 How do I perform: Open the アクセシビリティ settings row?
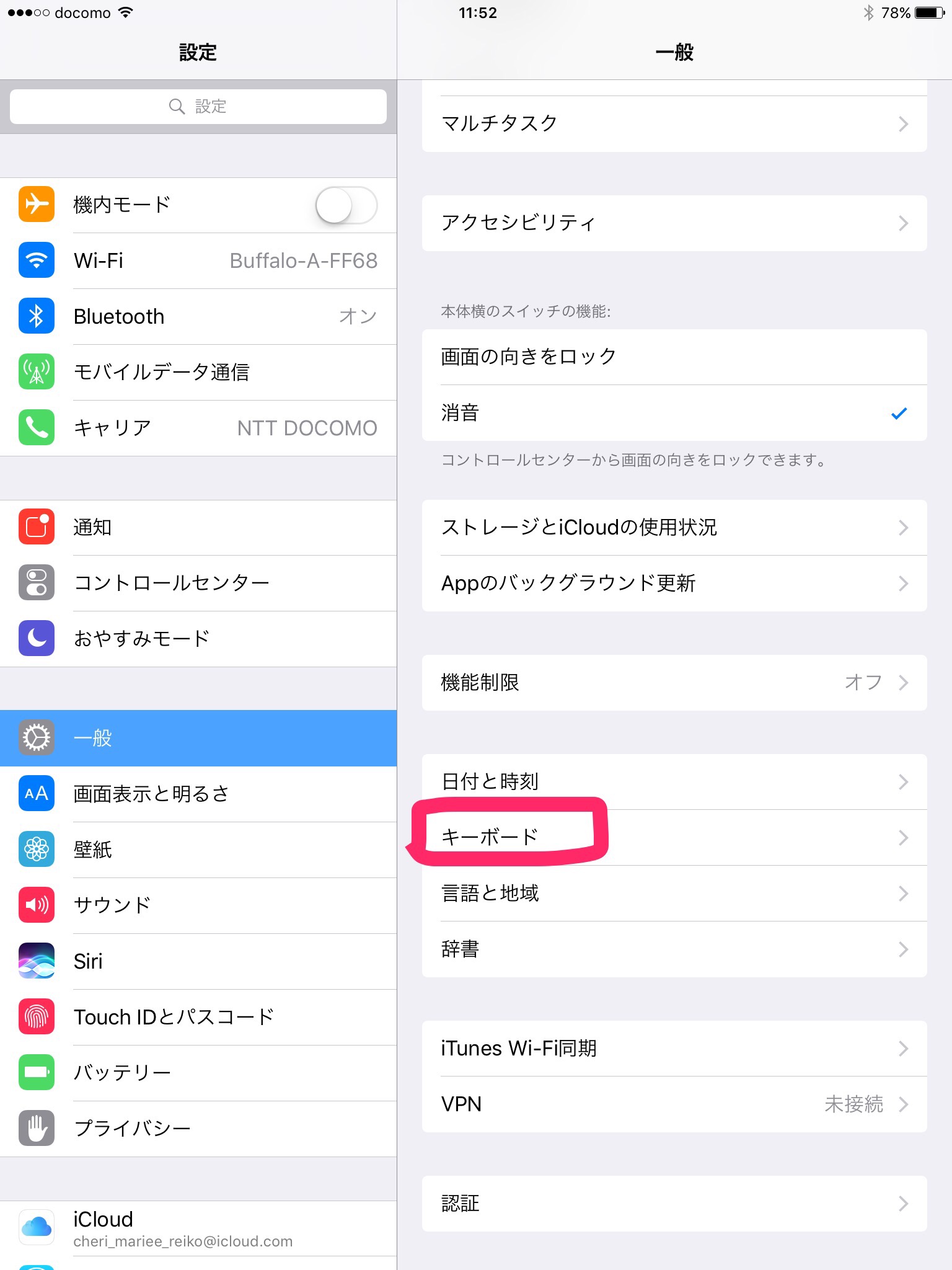point(674,223)
